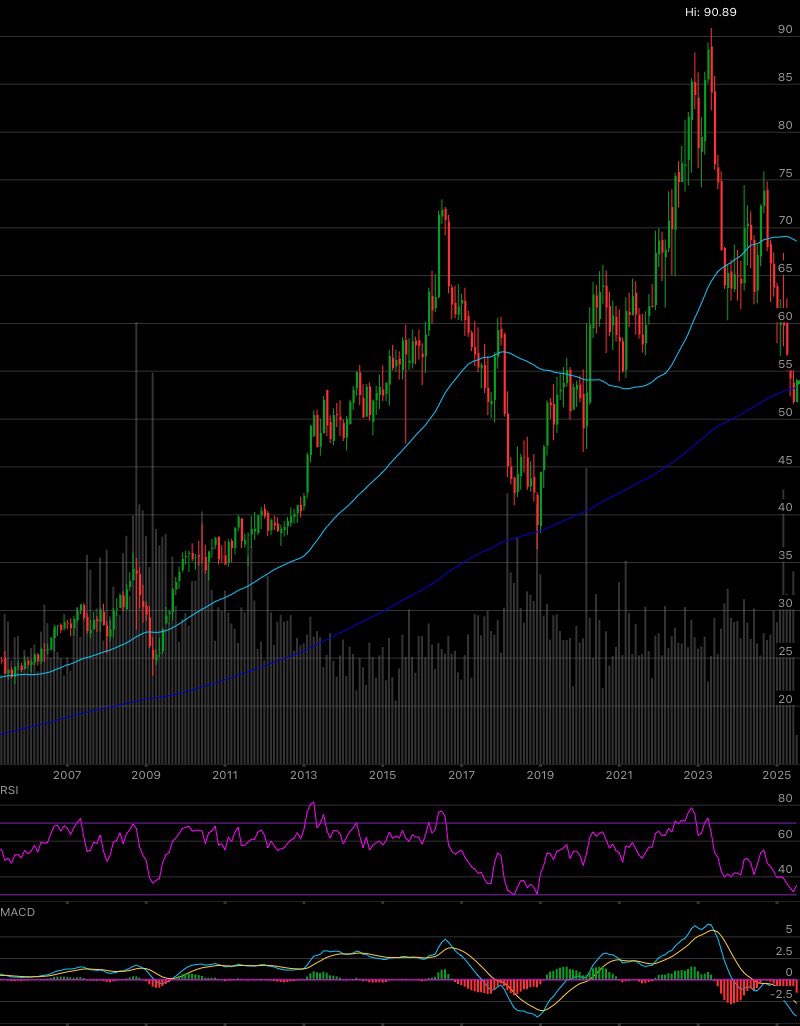
Task: Click the 20 price axis label
Action: (x=785, y=699)
